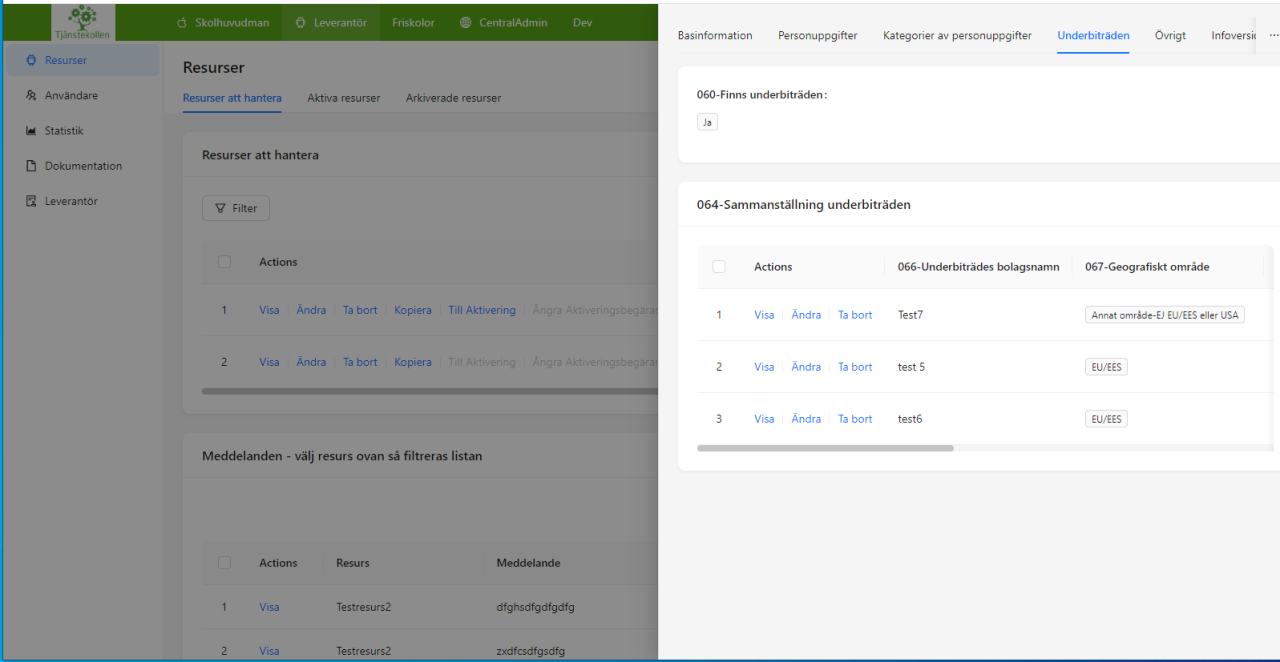The image size is (1280, 662).
Task: Open the Skolhuvudman top menu
Action: click(x=222, y=23)
